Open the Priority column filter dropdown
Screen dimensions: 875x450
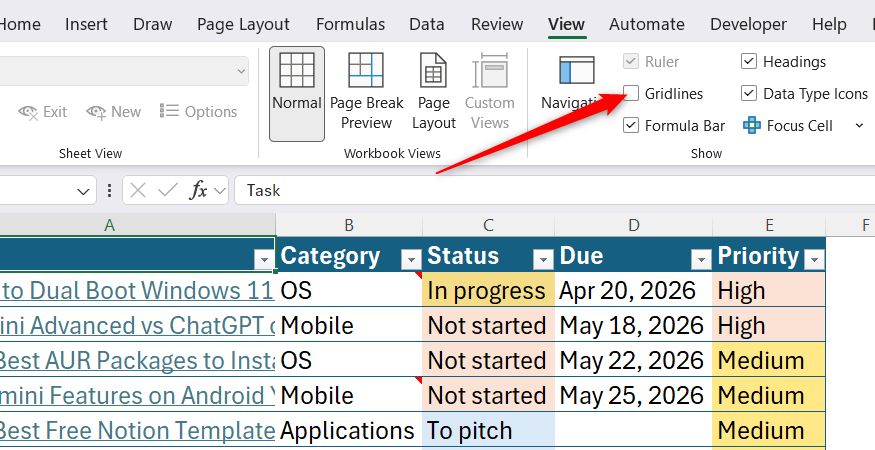click(814, 259)
